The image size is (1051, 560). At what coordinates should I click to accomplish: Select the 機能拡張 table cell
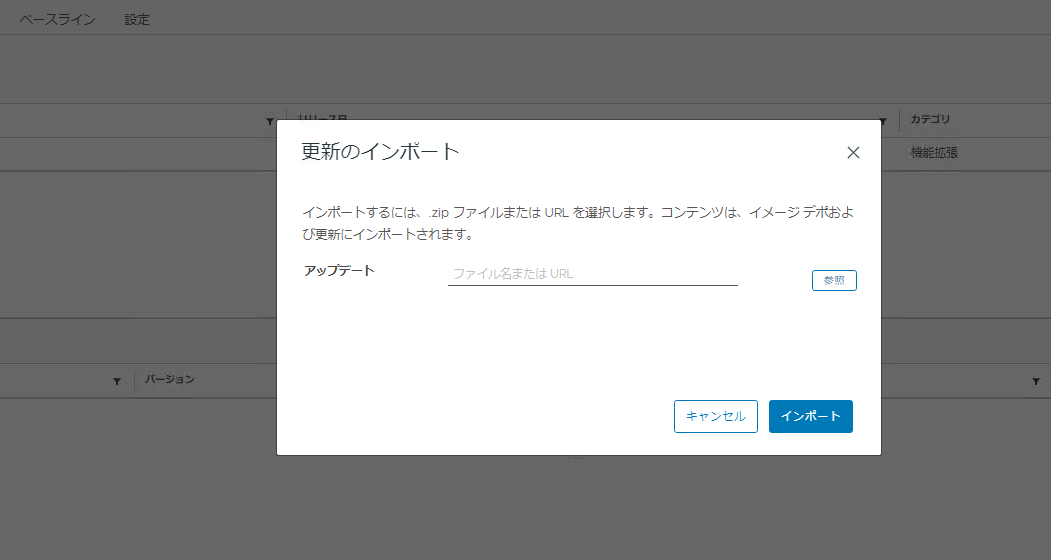(x=934, y=153)
